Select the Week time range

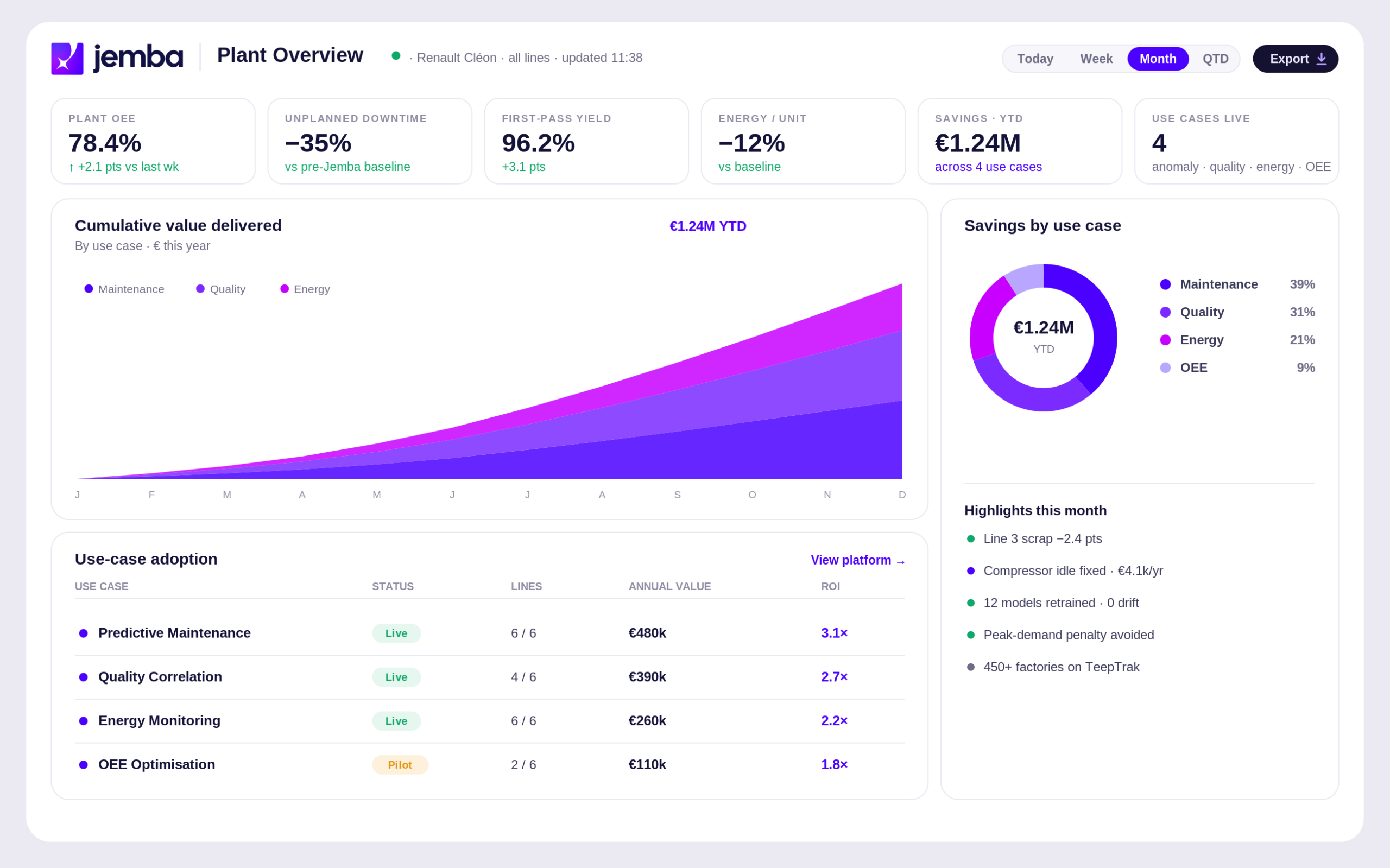pos(1096,59)
